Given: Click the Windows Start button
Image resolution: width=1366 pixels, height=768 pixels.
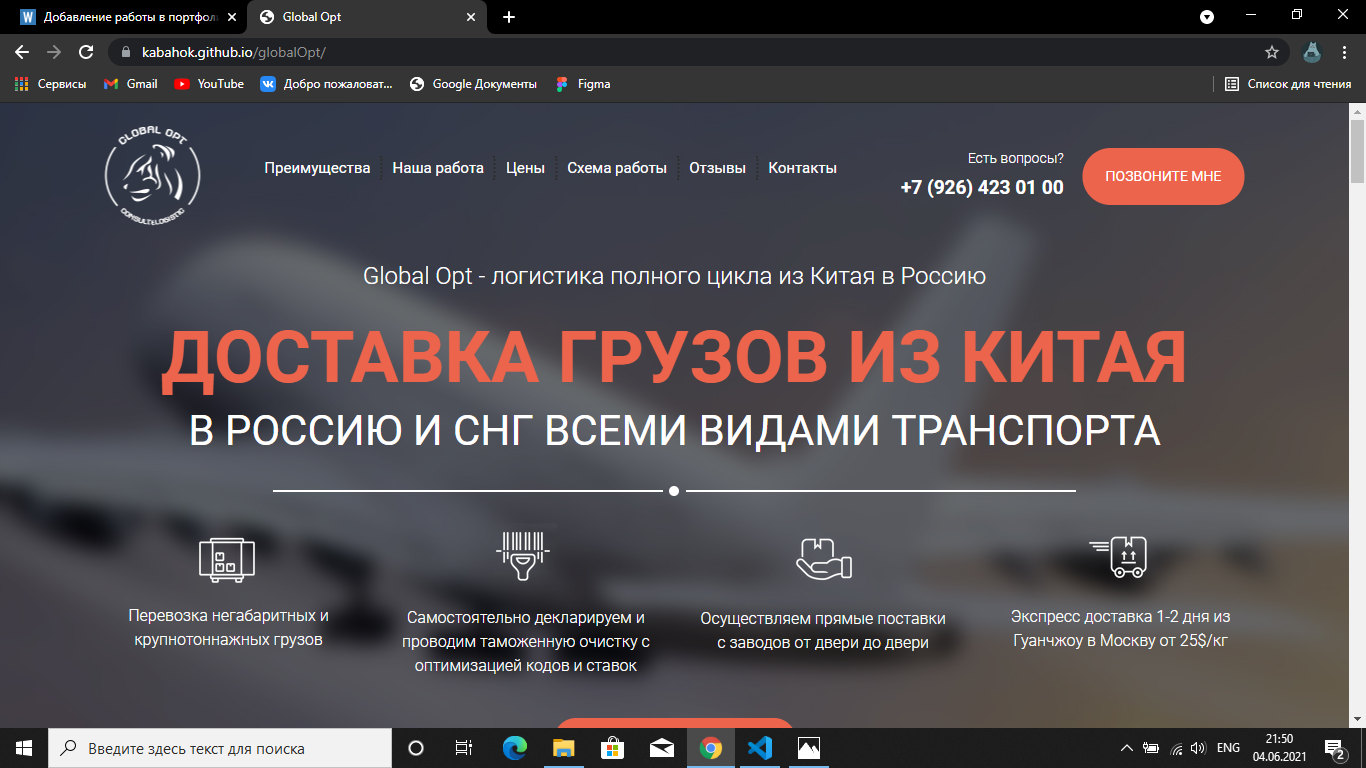Looking at the screenshot, I should click(x=24, y=748).
